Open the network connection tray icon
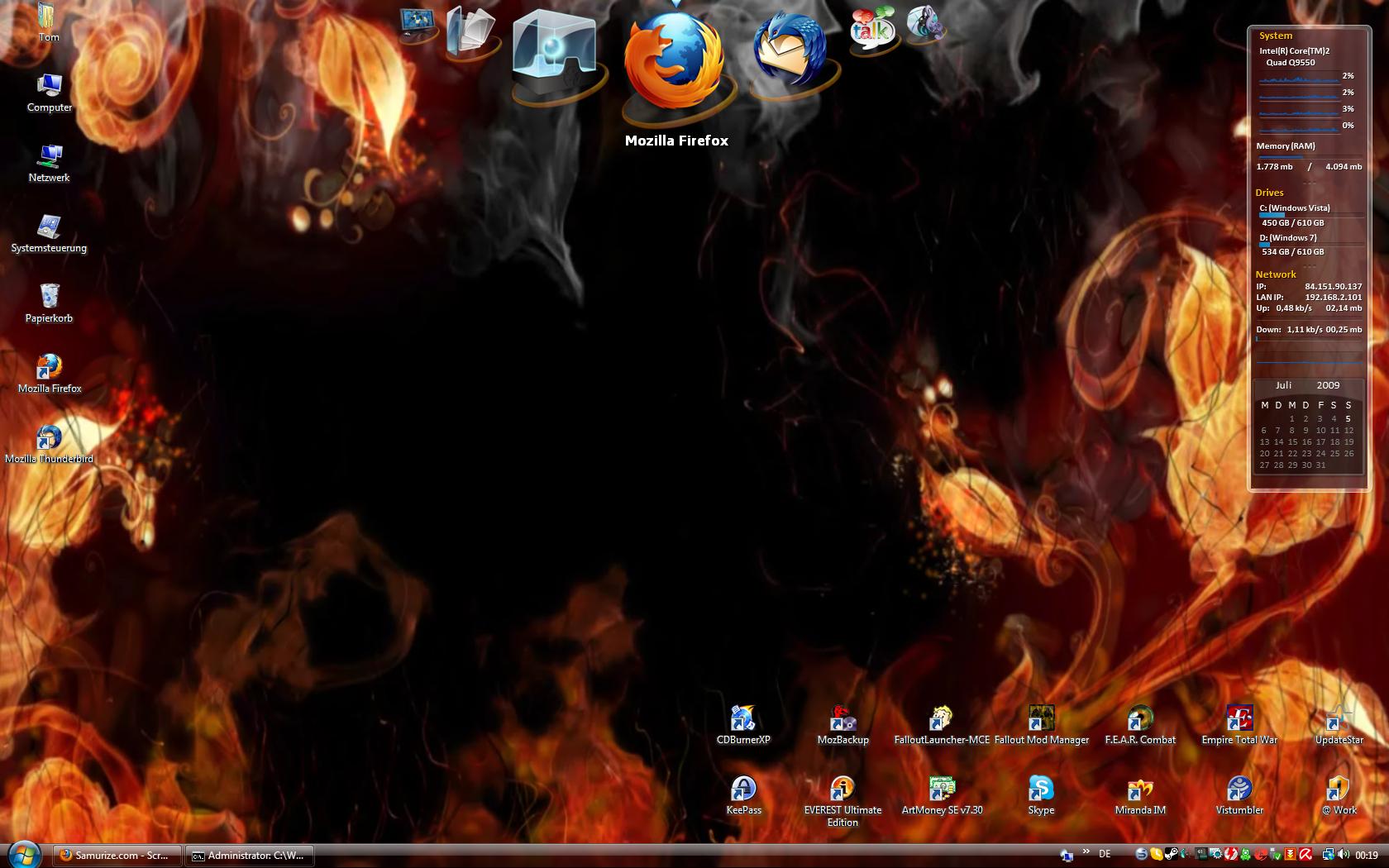 pos(1329,854)
